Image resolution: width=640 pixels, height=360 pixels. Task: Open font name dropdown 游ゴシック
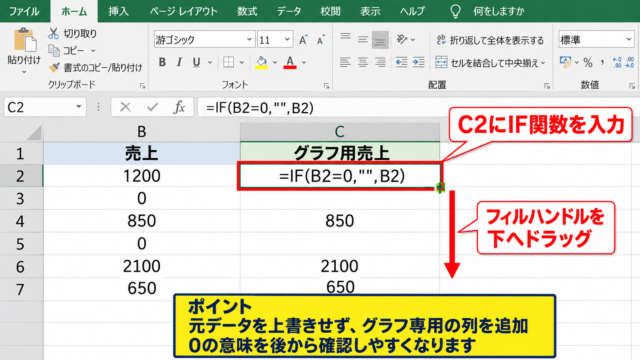[x=249, y=40]
